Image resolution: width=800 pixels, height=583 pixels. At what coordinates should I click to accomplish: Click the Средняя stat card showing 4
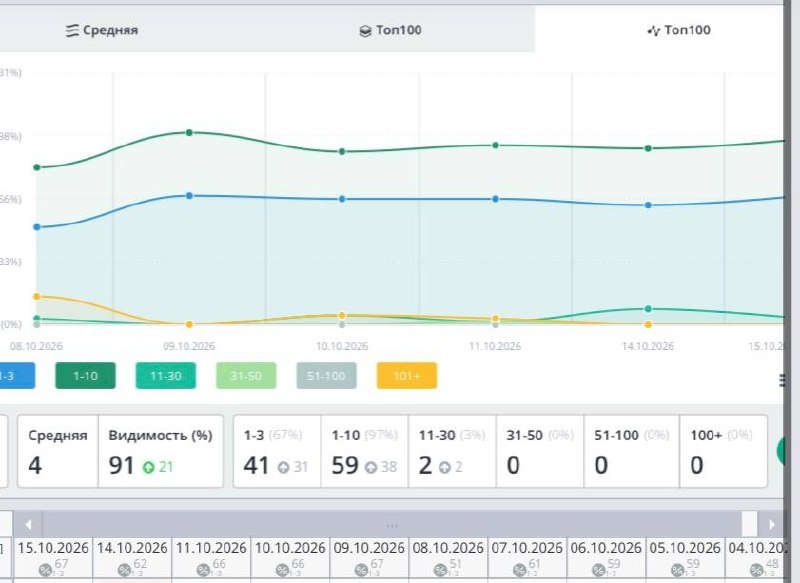click(58, 451)
